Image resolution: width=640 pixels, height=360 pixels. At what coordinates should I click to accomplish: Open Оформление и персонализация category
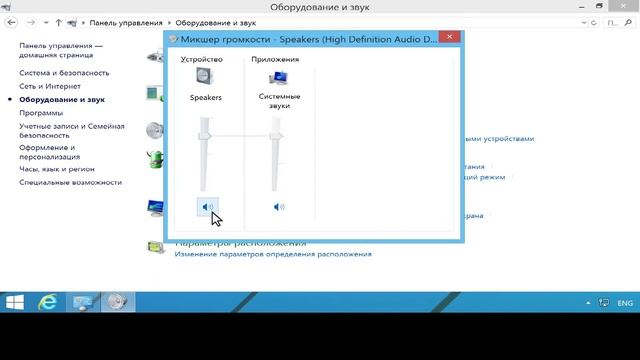pos(49,152)
